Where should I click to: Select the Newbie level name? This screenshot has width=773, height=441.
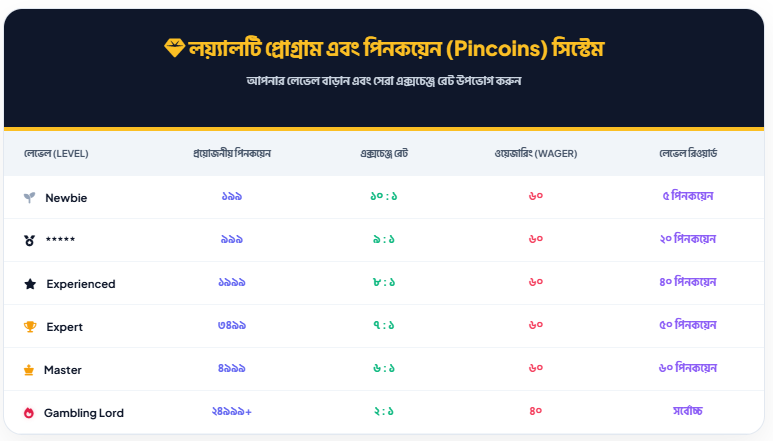[66, 198]
